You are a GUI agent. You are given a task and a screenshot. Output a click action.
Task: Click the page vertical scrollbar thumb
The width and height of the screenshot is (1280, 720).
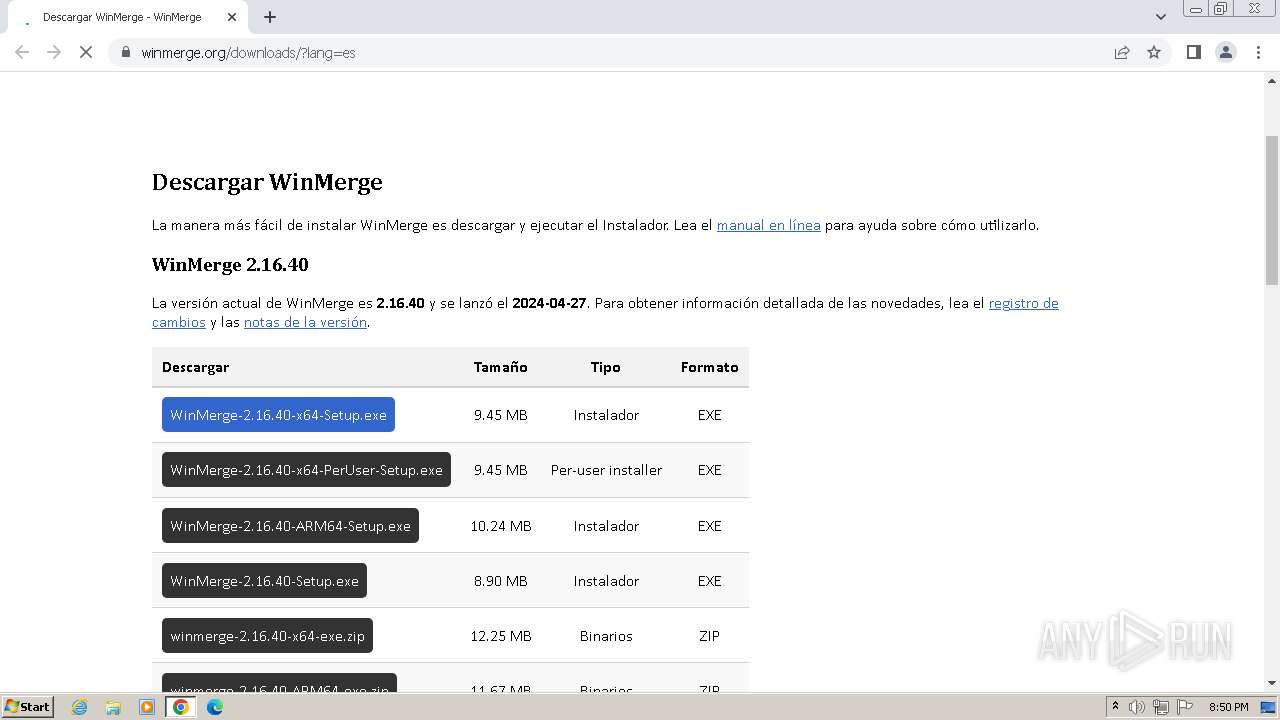pos(1272,210)
